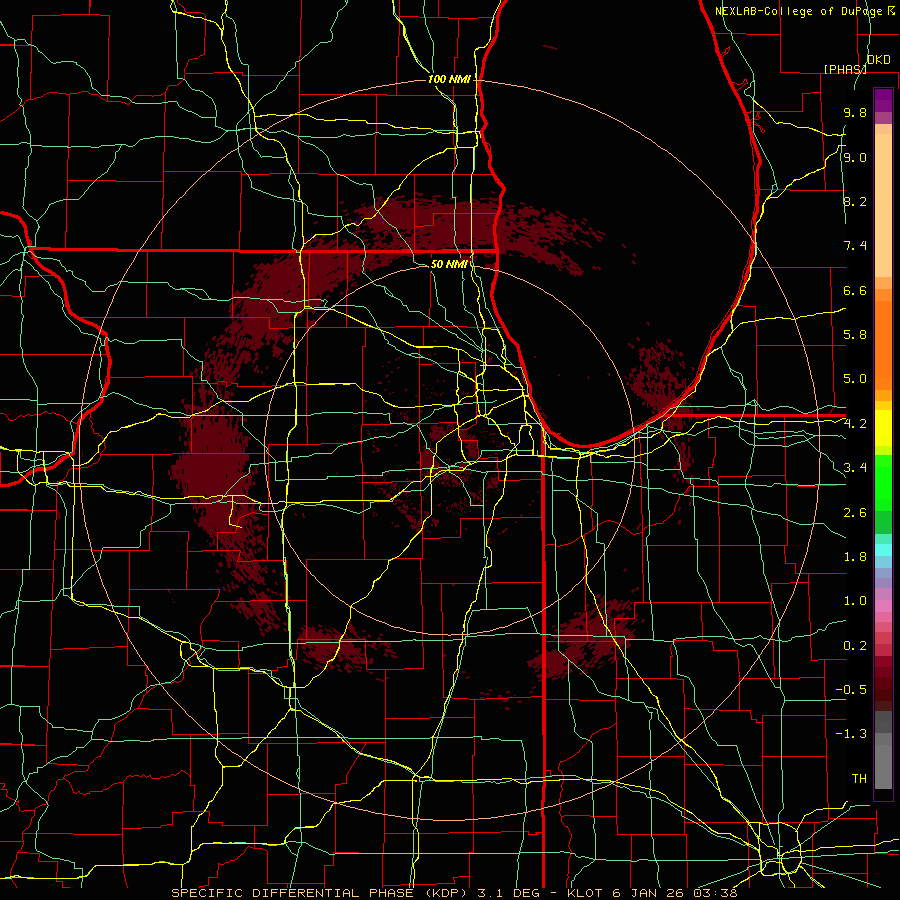Click the TH threshold label on the scale
Viewport: 900px width, 900px height.
[859, 778]
